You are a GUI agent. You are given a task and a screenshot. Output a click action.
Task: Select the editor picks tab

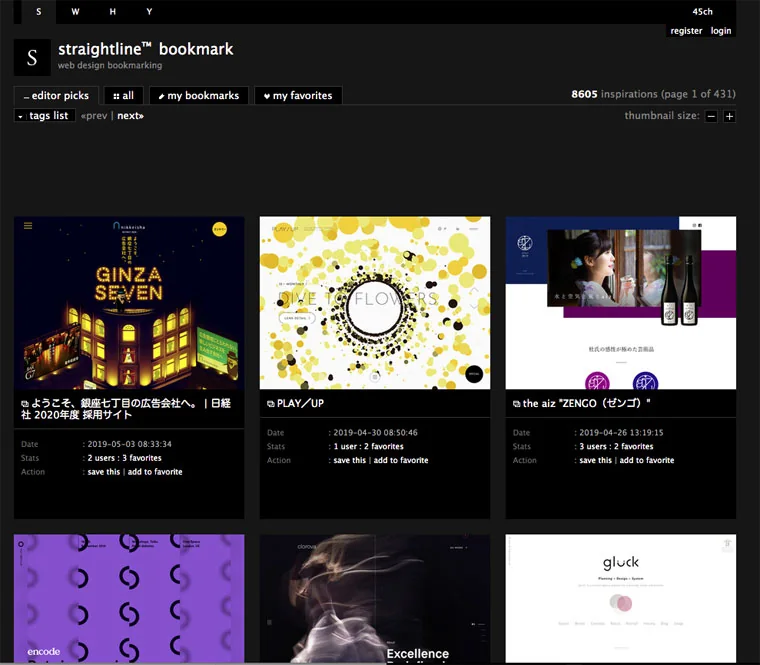tap(56, 95)
